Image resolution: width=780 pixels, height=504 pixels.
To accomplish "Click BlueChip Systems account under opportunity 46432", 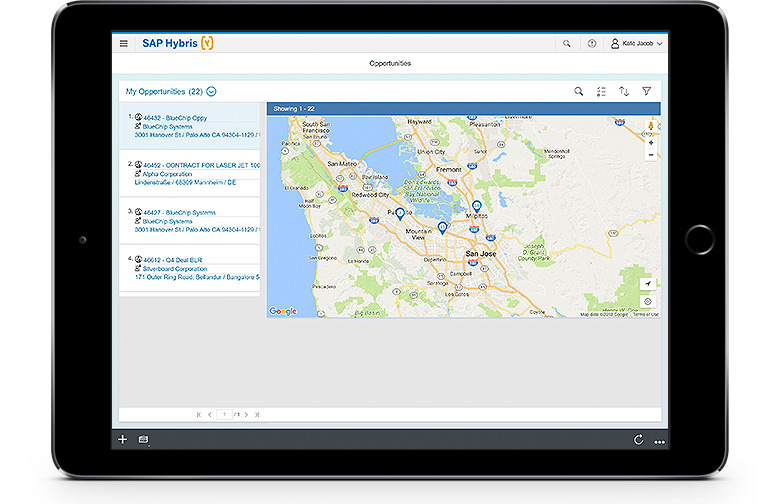I will [x=168, y=126].
